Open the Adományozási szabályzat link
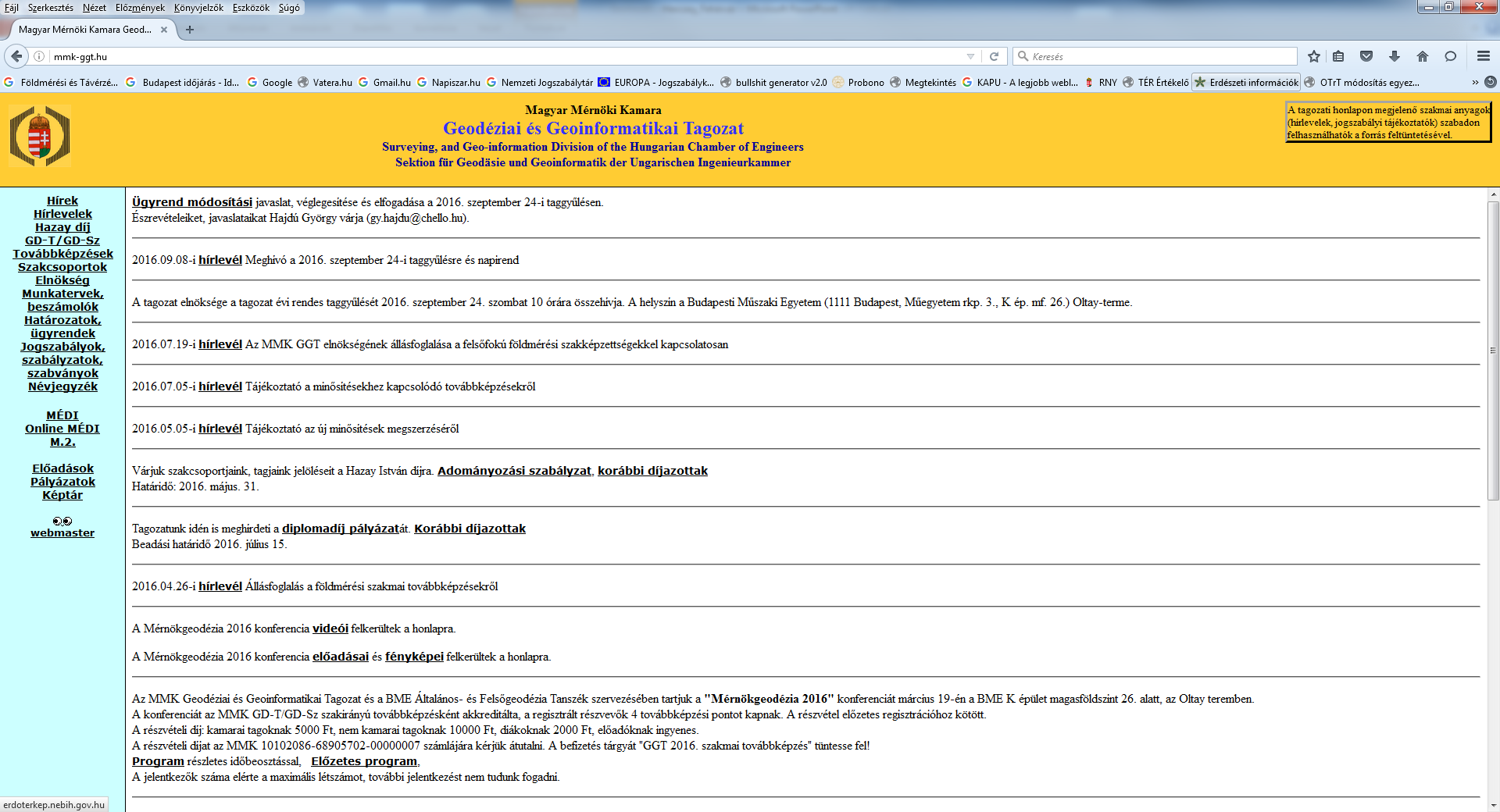The width and height of the screenshot is (1500, 812). (x=514, y=471)
